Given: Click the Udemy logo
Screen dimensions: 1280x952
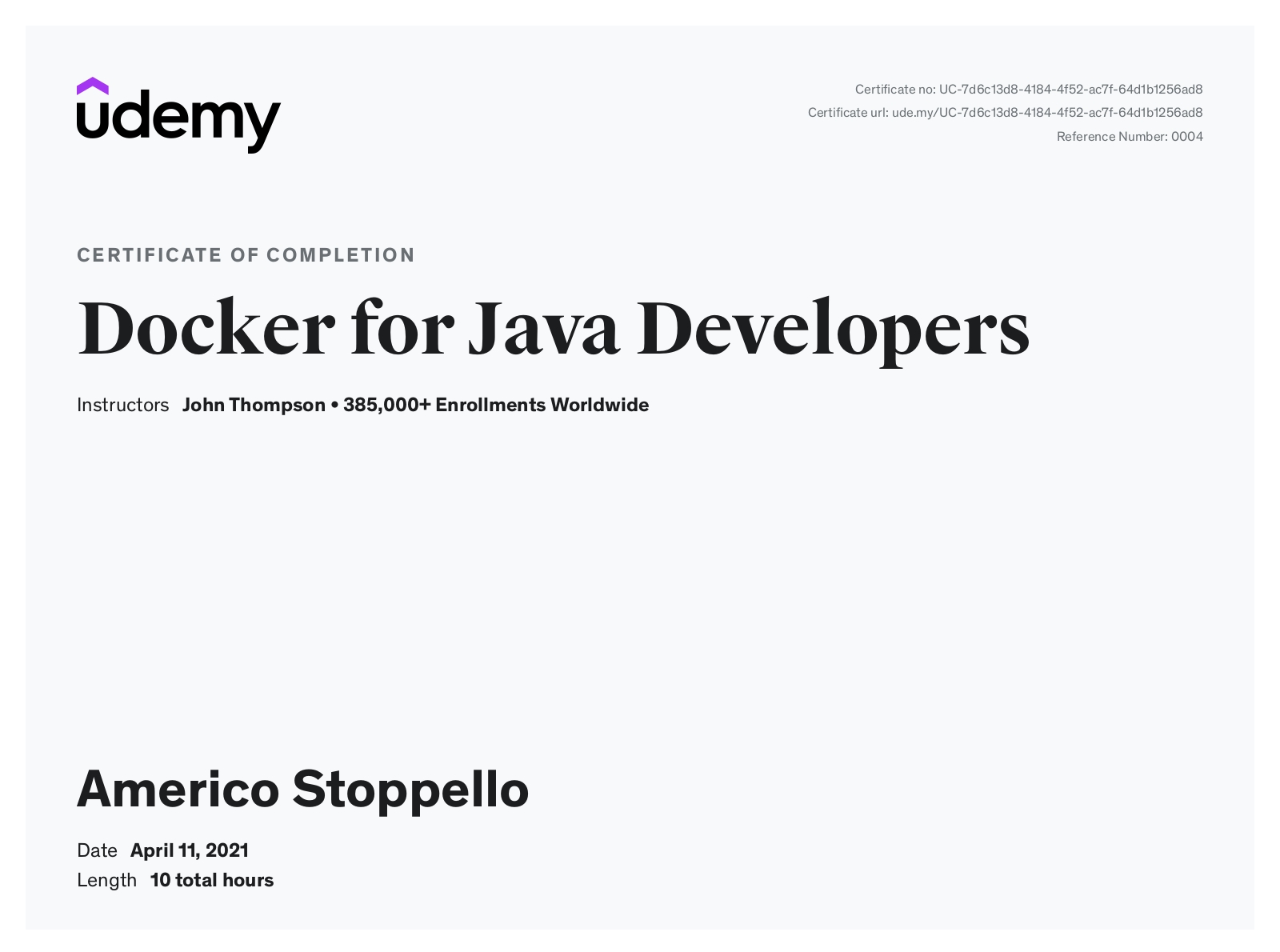Looking at the screenshot, I should coord(178,116).
